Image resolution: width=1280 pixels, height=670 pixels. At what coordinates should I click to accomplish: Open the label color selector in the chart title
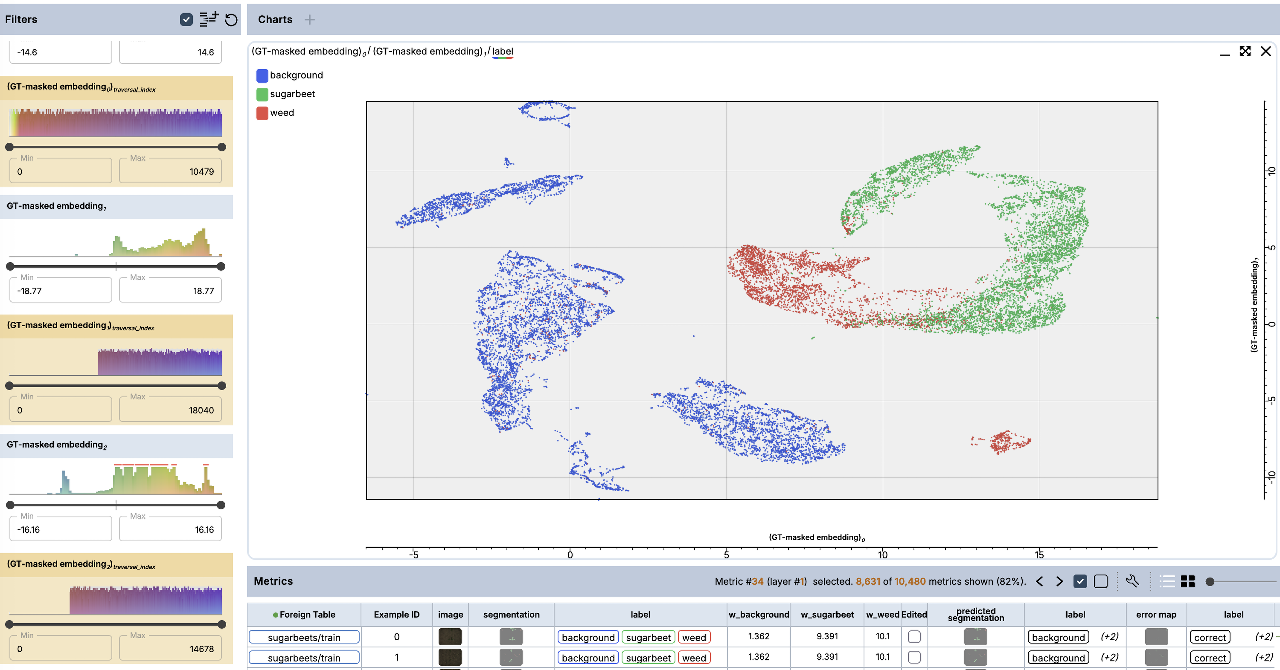[502, 52]
